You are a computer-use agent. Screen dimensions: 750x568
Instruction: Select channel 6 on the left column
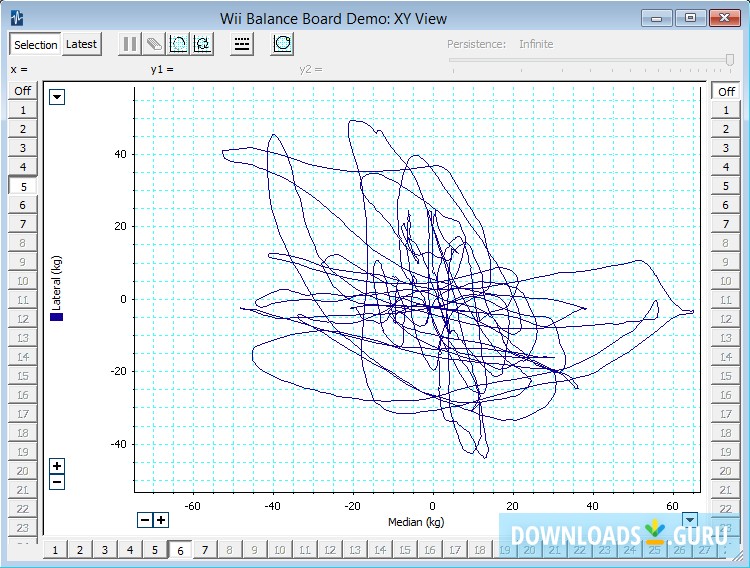click(x=22, y=205)
